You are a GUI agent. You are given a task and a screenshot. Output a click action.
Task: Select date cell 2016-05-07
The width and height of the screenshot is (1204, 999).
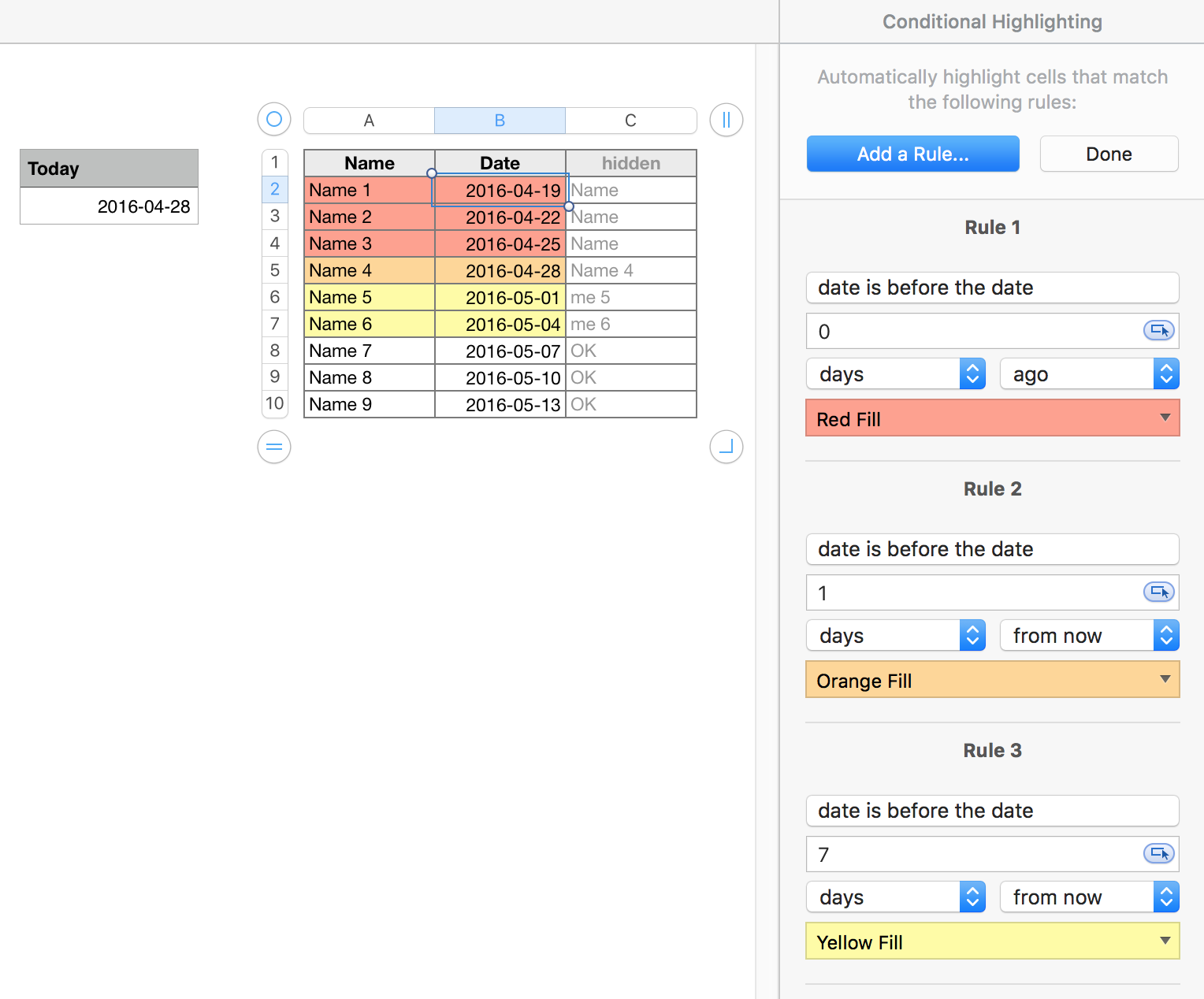tap(500, 351)
